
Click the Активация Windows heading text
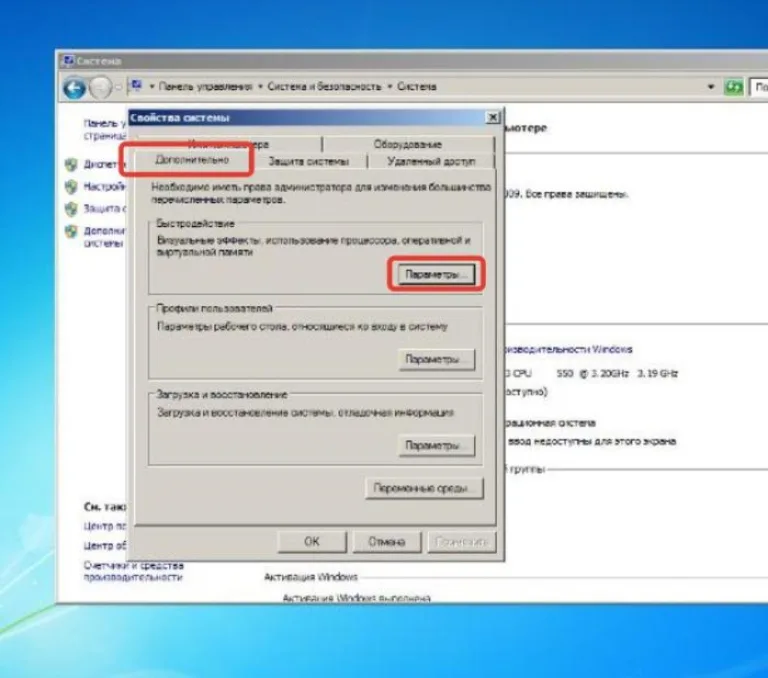(311, 577)
